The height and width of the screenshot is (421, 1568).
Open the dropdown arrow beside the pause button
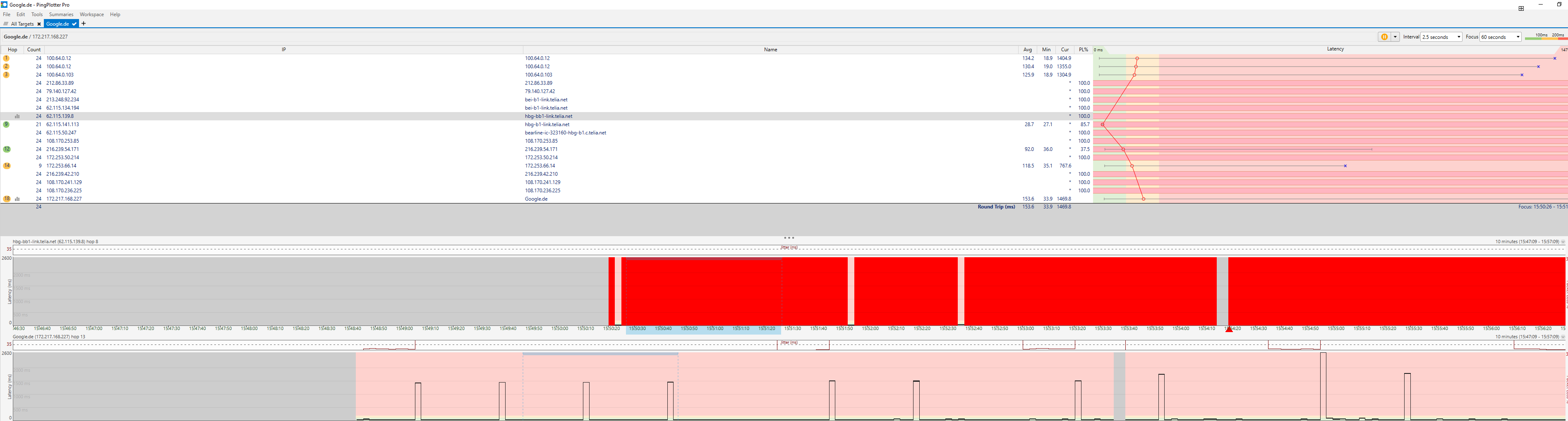point(1395,37)
